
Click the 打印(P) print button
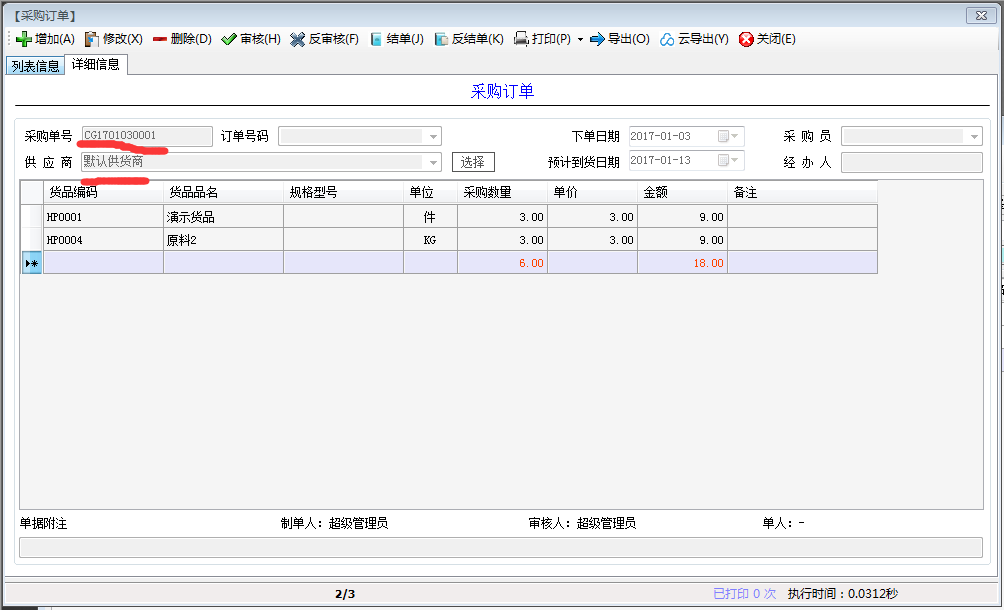[542, 39]
